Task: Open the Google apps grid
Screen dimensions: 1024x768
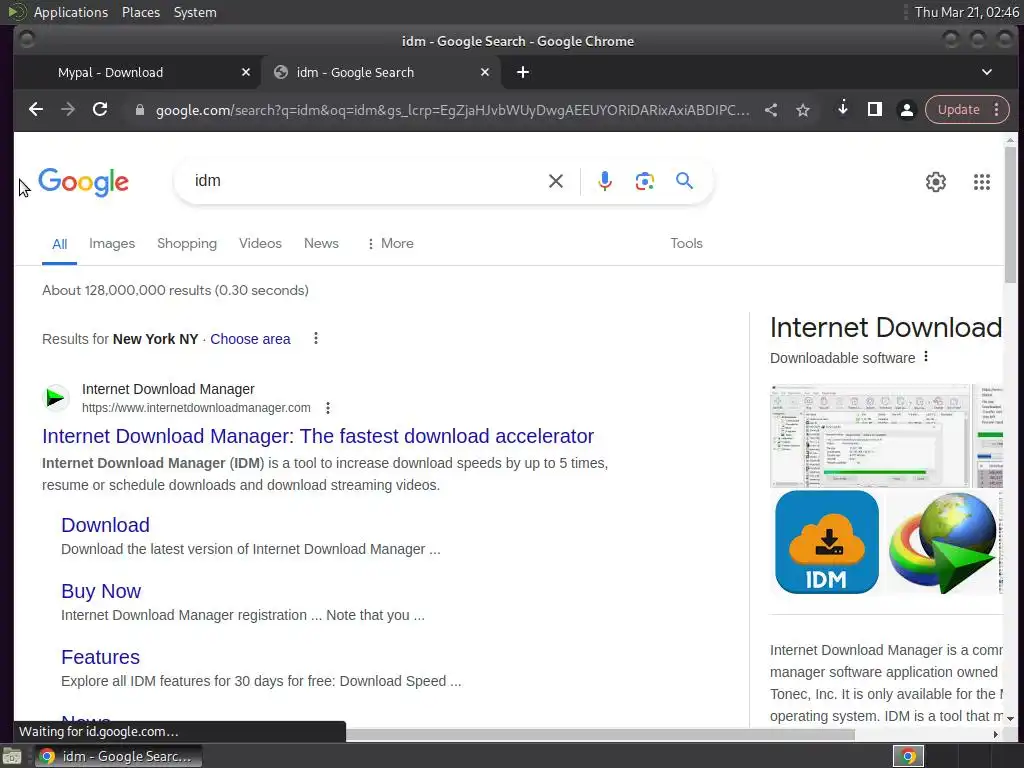Action: pyautogui.click(x=982, y=182)
